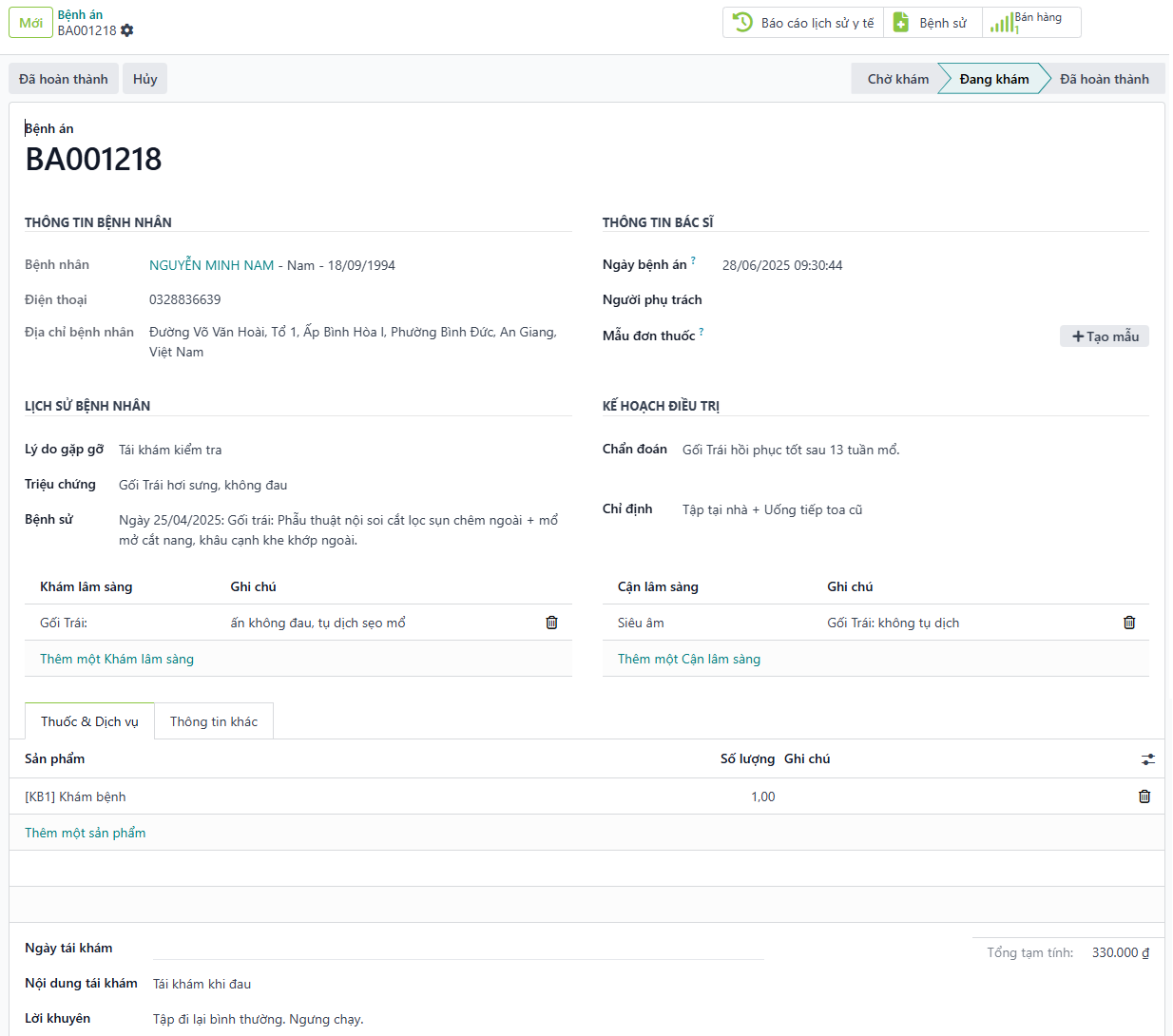Select the Đang khám status stage
Viewport: 1173px width, 1036px height.
[x=993, y=79]
